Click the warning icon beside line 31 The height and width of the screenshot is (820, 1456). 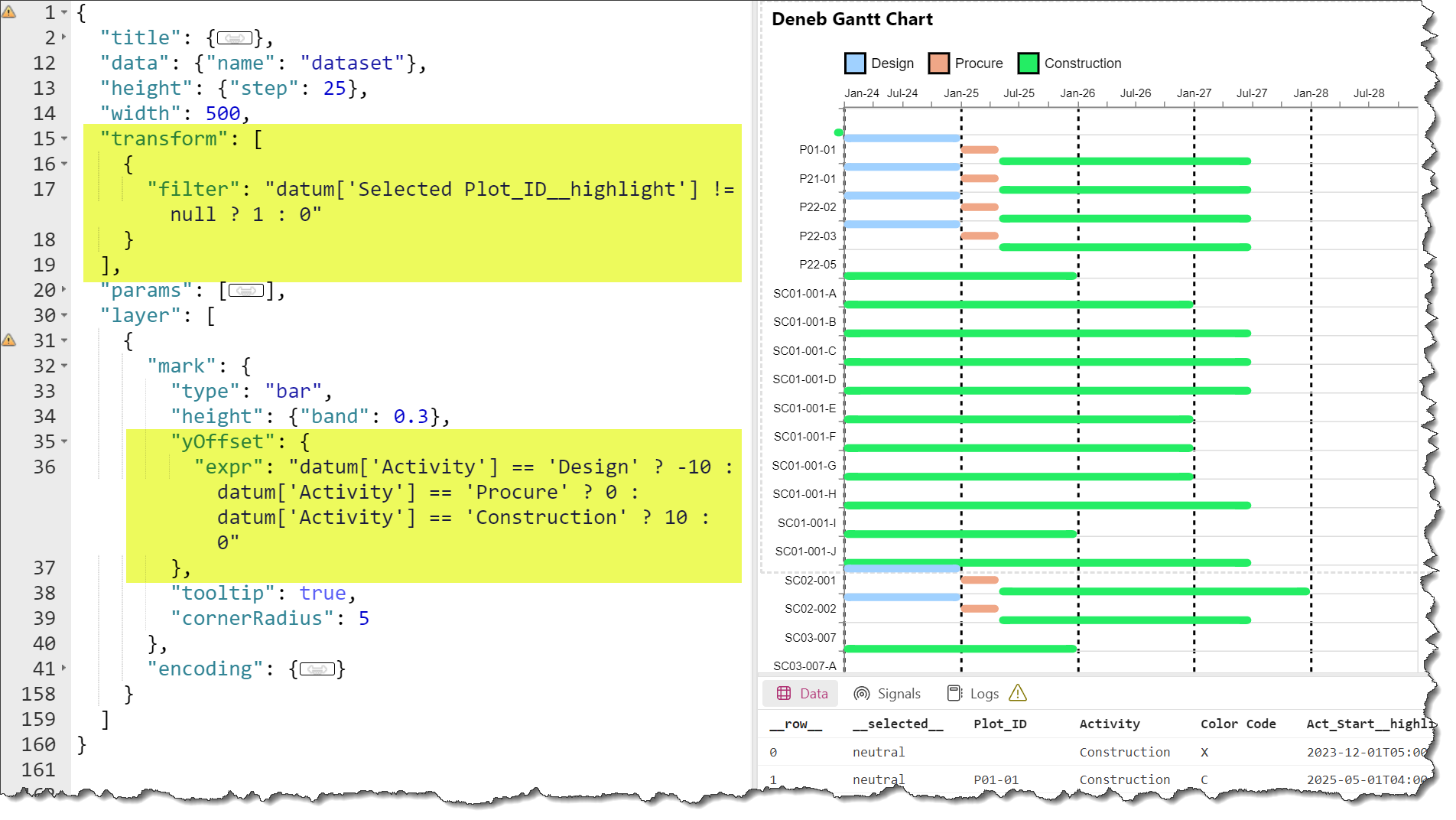pyautogui.click(x=11, y=338)
